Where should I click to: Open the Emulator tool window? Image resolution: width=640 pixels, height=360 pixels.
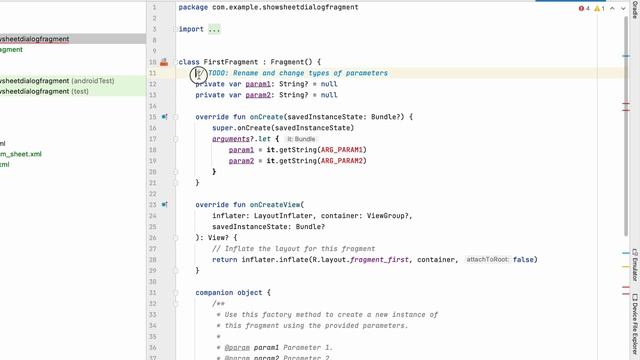tap(635, 265)
